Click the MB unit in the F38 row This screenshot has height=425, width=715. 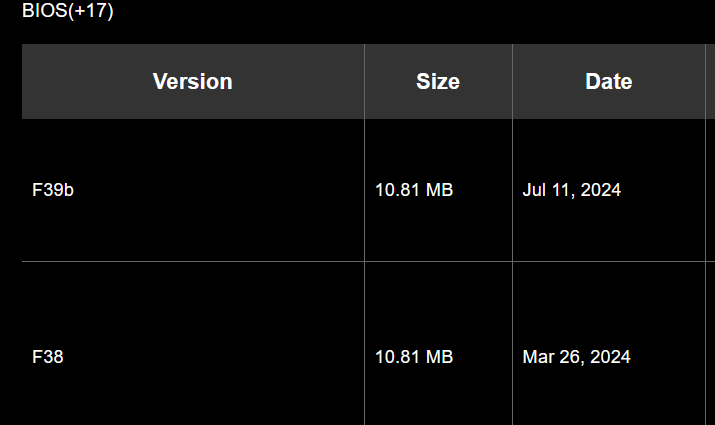pos(440,356)
